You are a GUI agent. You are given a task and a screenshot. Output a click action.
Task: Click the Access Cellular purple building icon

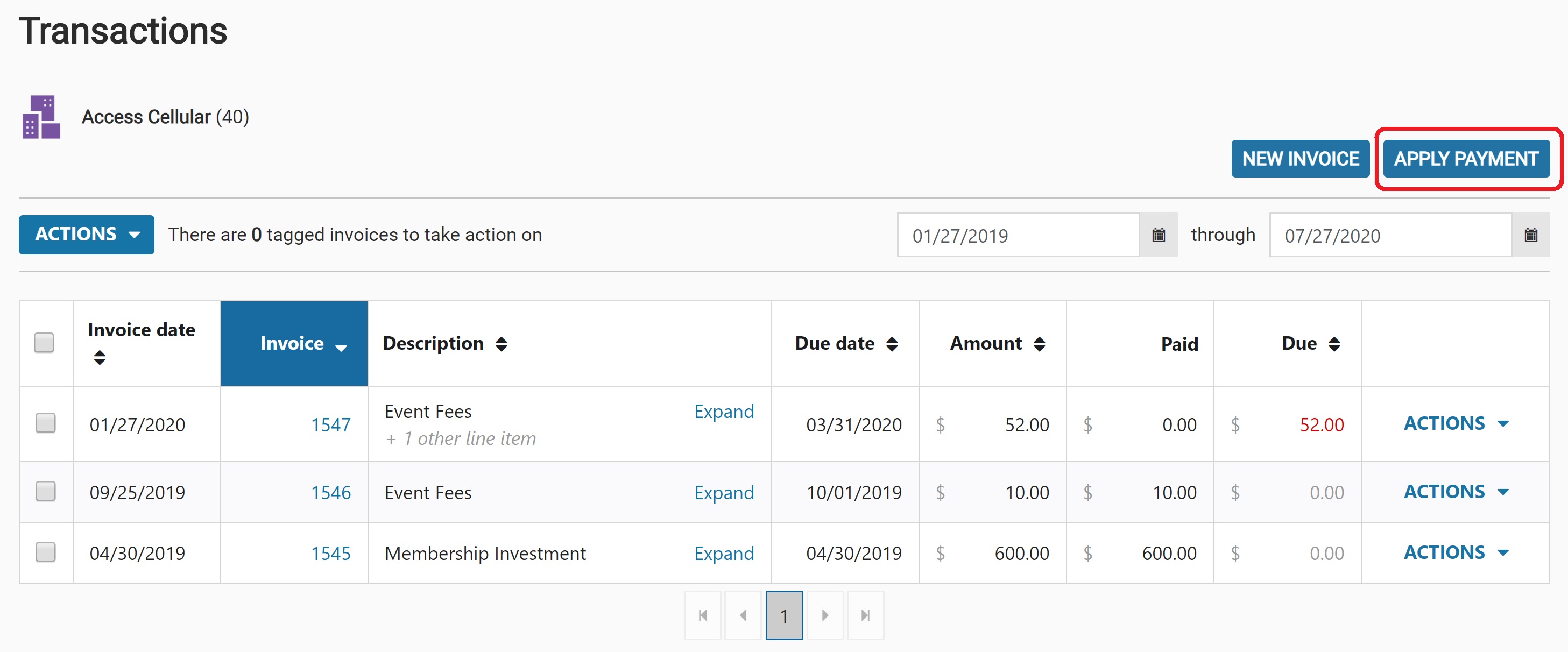(x=41, y=116)
